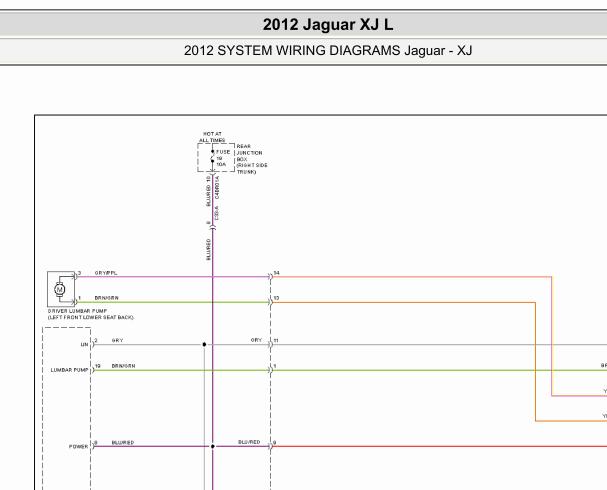Select the '2012 Jaguar XJ L' heading
The image size is (607, 490).
tap(328, 25)
